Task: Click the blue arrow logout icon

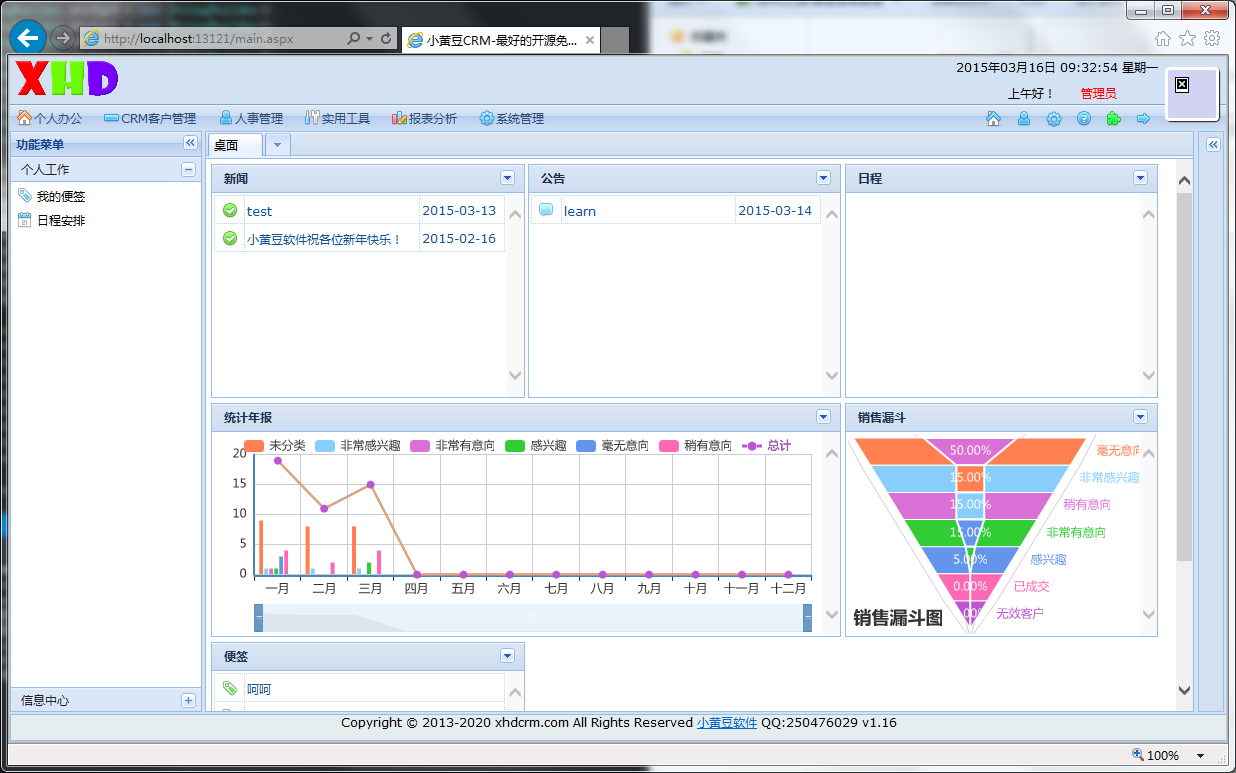Action: pyautogui.click(x=1144, y=119)
